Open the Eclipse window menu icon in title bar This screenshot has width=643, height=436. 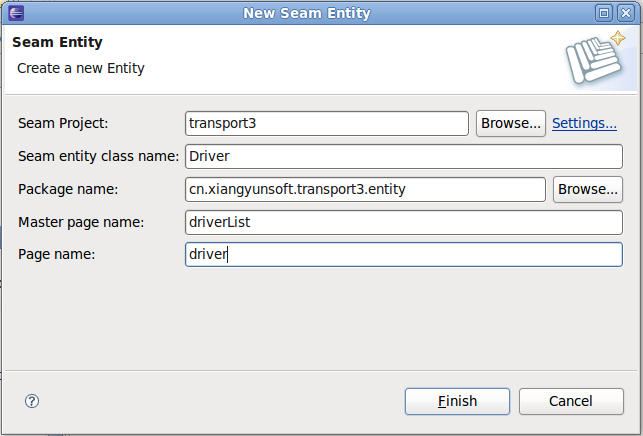click(16, 13)
